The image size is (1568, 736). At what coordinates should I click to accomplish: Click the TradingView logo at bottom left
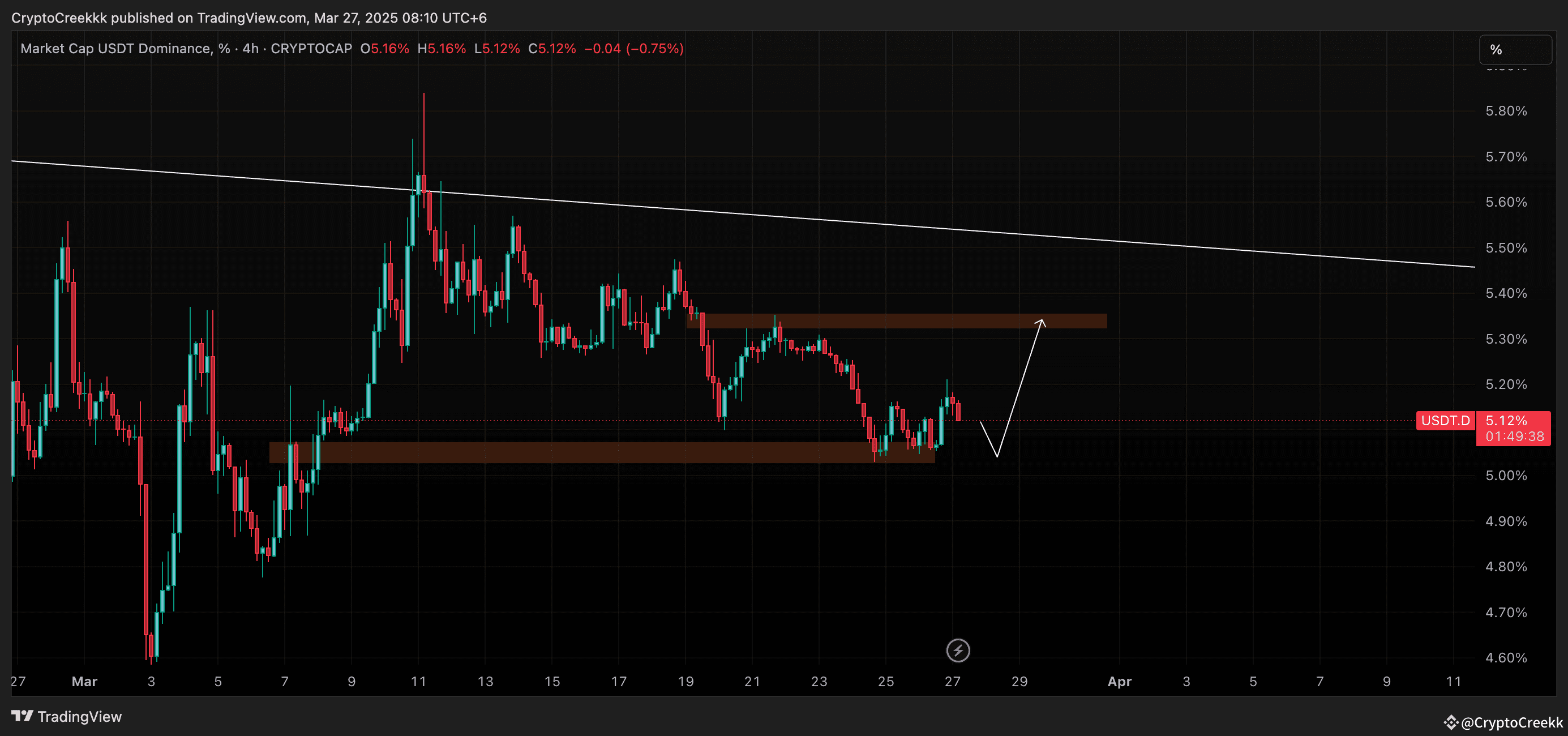coord(66,717)
